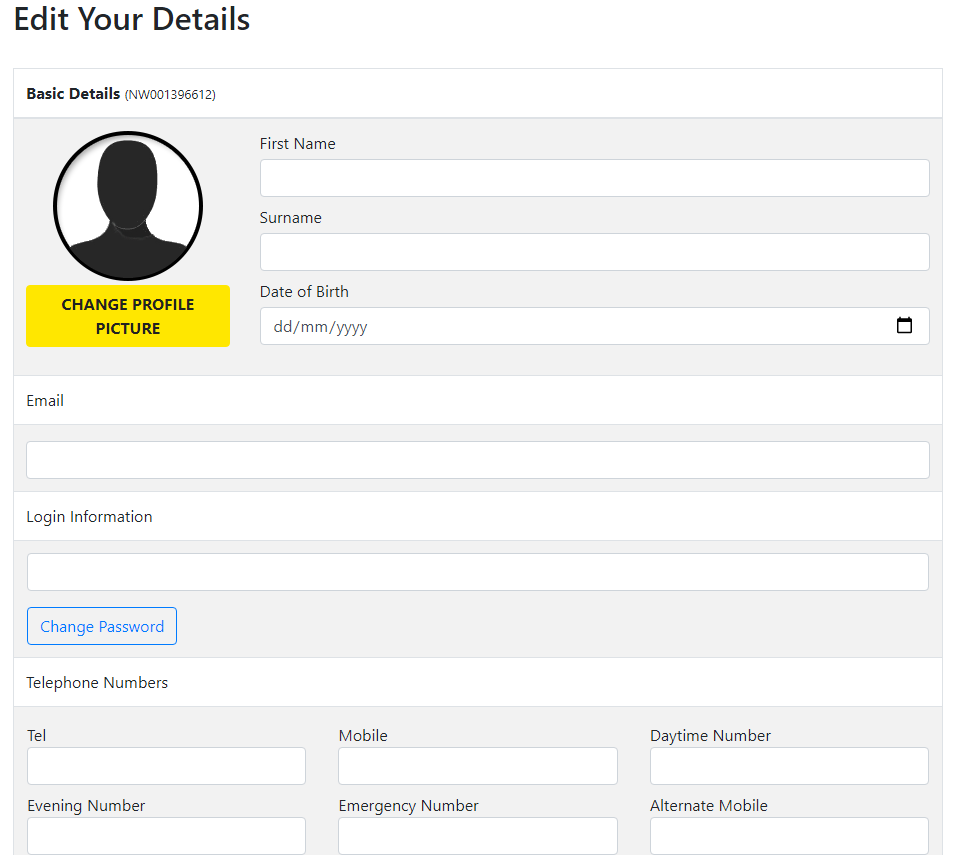
Task: Click the Emergency Number input
Action: tap(477, 836)
